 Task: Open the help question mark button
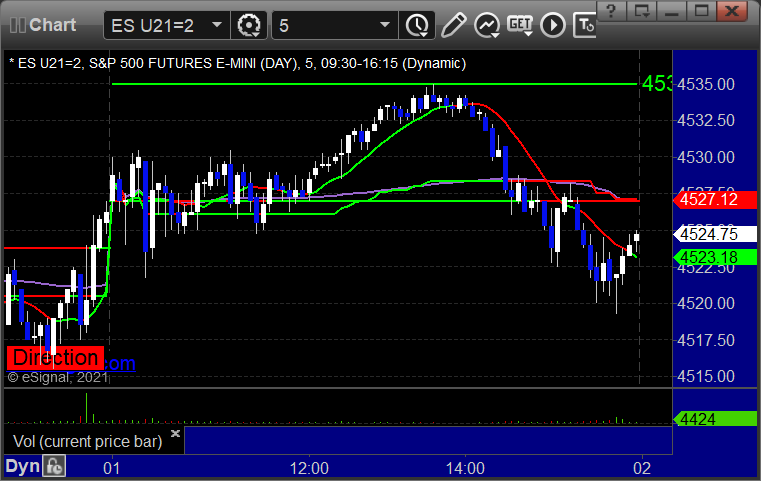coord(611,10)
